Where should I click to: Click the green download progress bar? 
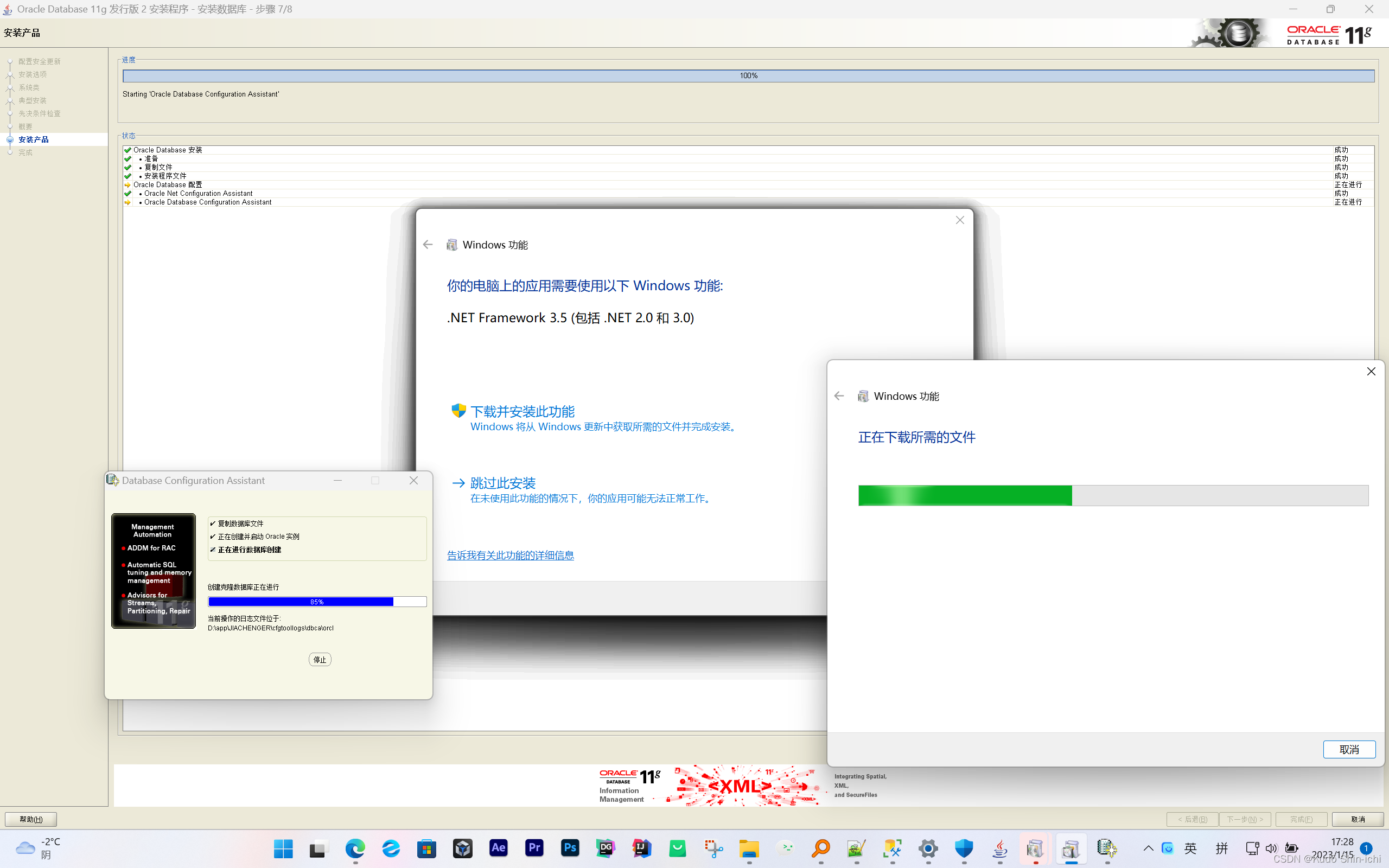point(1113,495)
